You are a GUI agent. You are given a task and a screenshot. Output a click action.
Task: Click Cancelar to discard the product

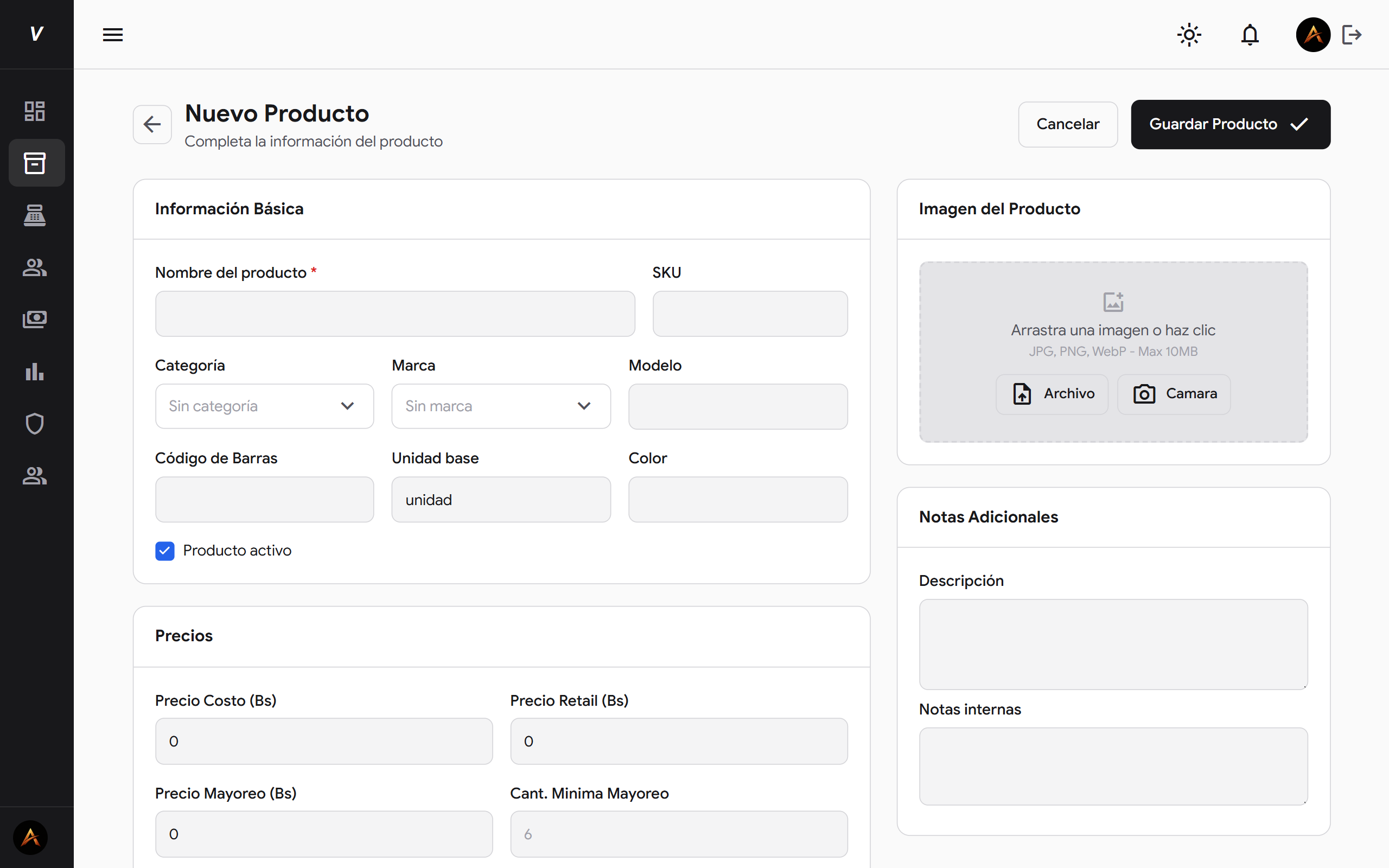click(x=1068, y=124)
